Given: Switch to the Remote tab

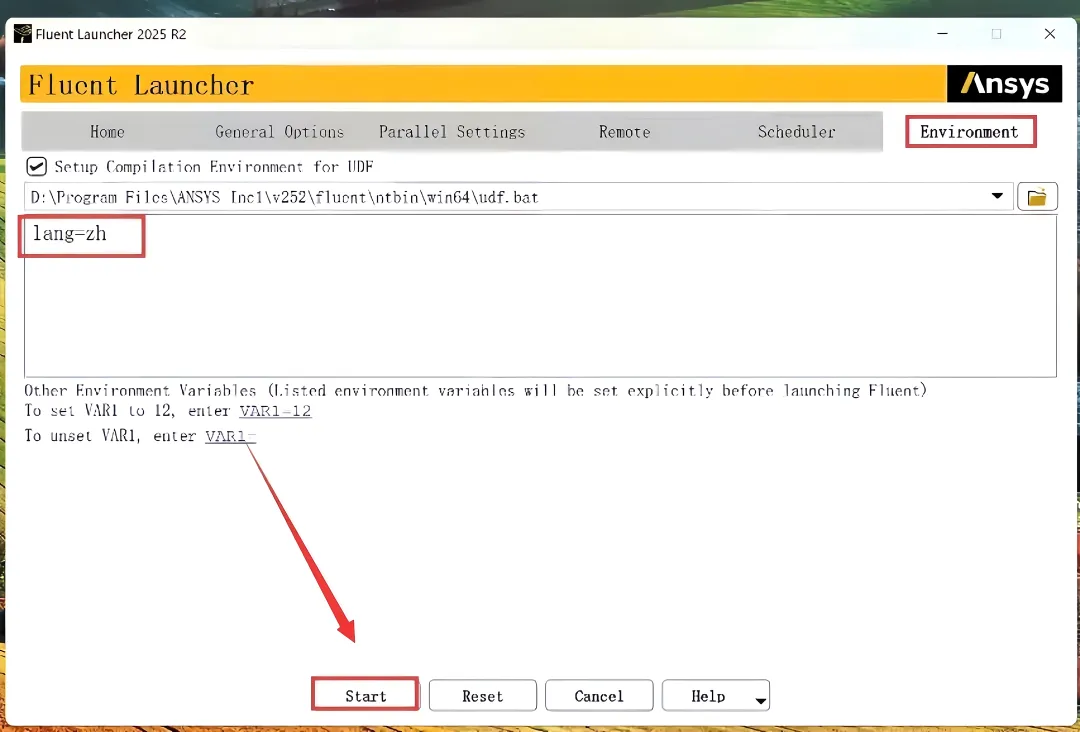Looking at the screenshot, I should click(x=625, y=132).
